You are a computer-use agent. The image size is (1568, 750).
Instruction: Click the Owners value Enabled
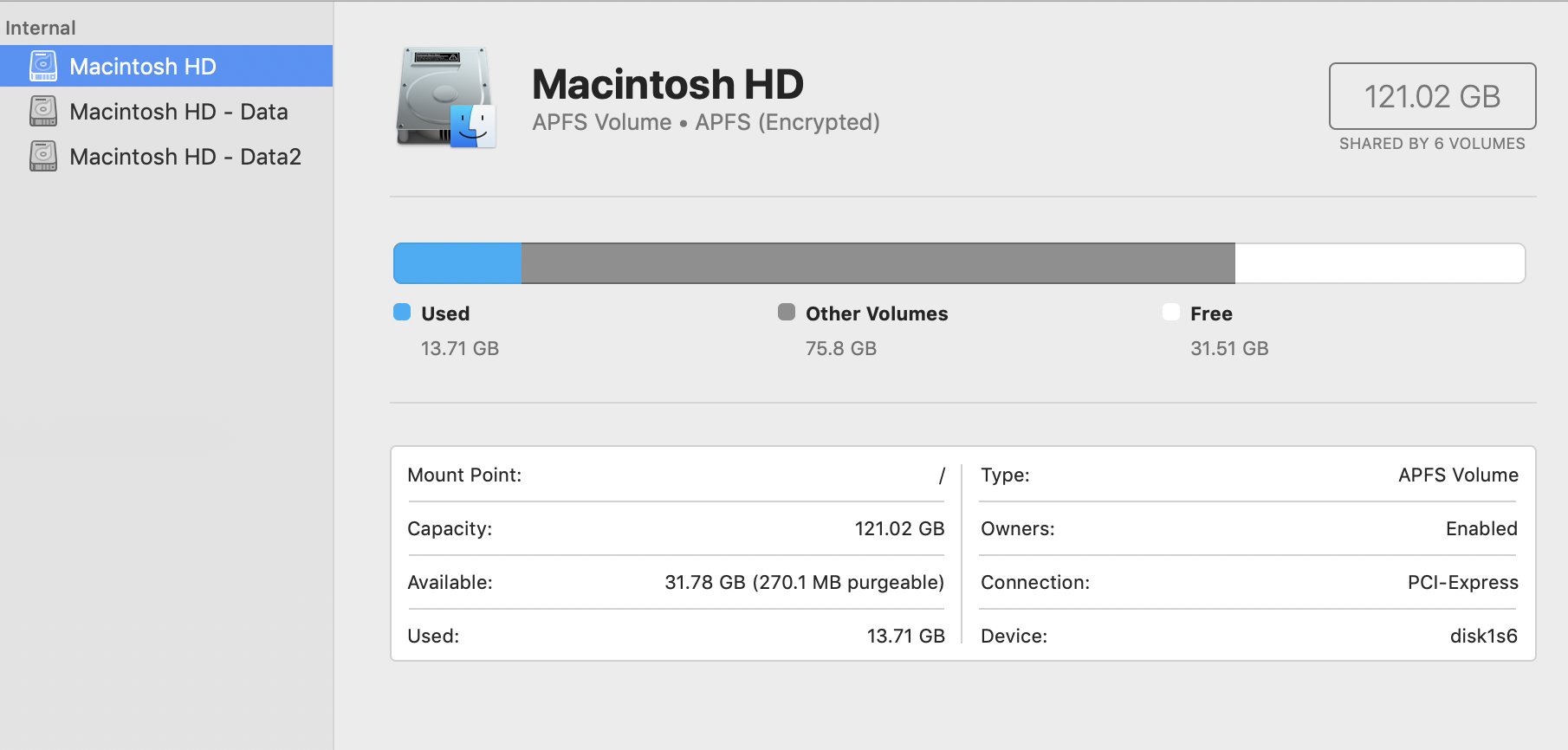(x=1481, y=528)
